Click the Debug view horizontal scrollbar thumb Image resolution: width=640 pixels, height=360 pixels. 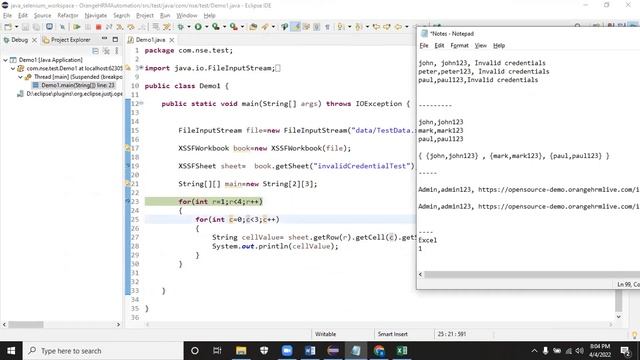[26, 324]
